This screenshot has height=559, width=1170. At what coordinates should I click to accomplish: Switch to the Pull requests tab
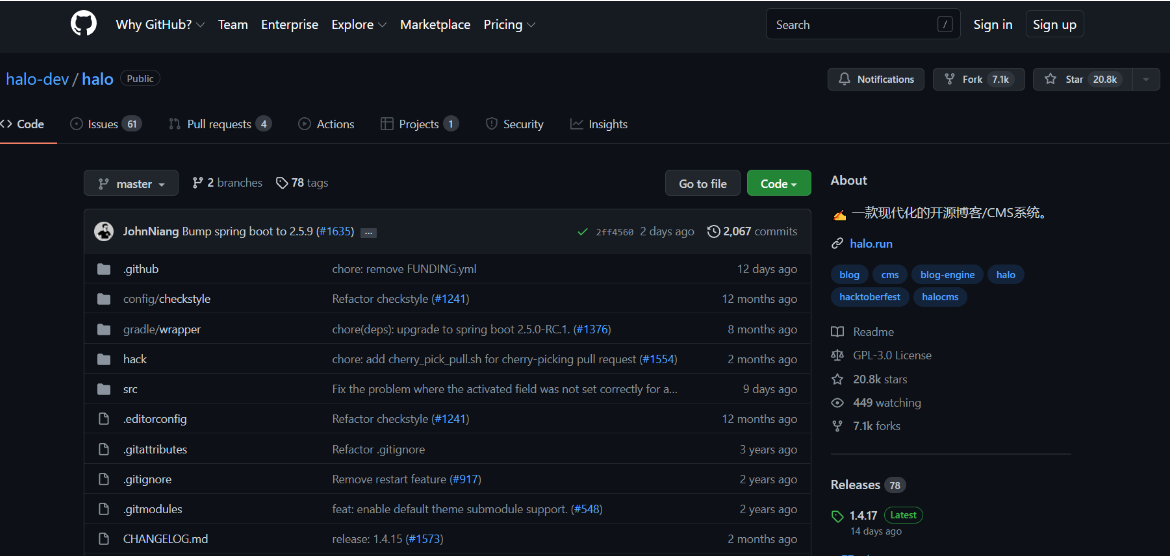[x=220, y=125]
